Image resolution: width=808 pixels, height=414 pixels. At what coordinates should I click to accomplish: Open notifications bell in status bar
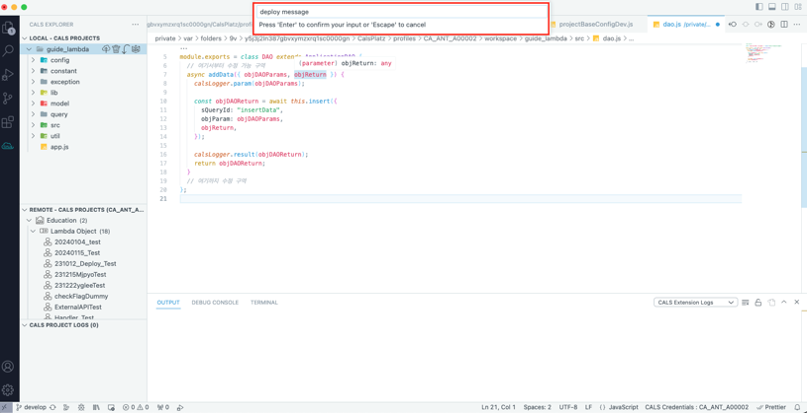point(798,407)
